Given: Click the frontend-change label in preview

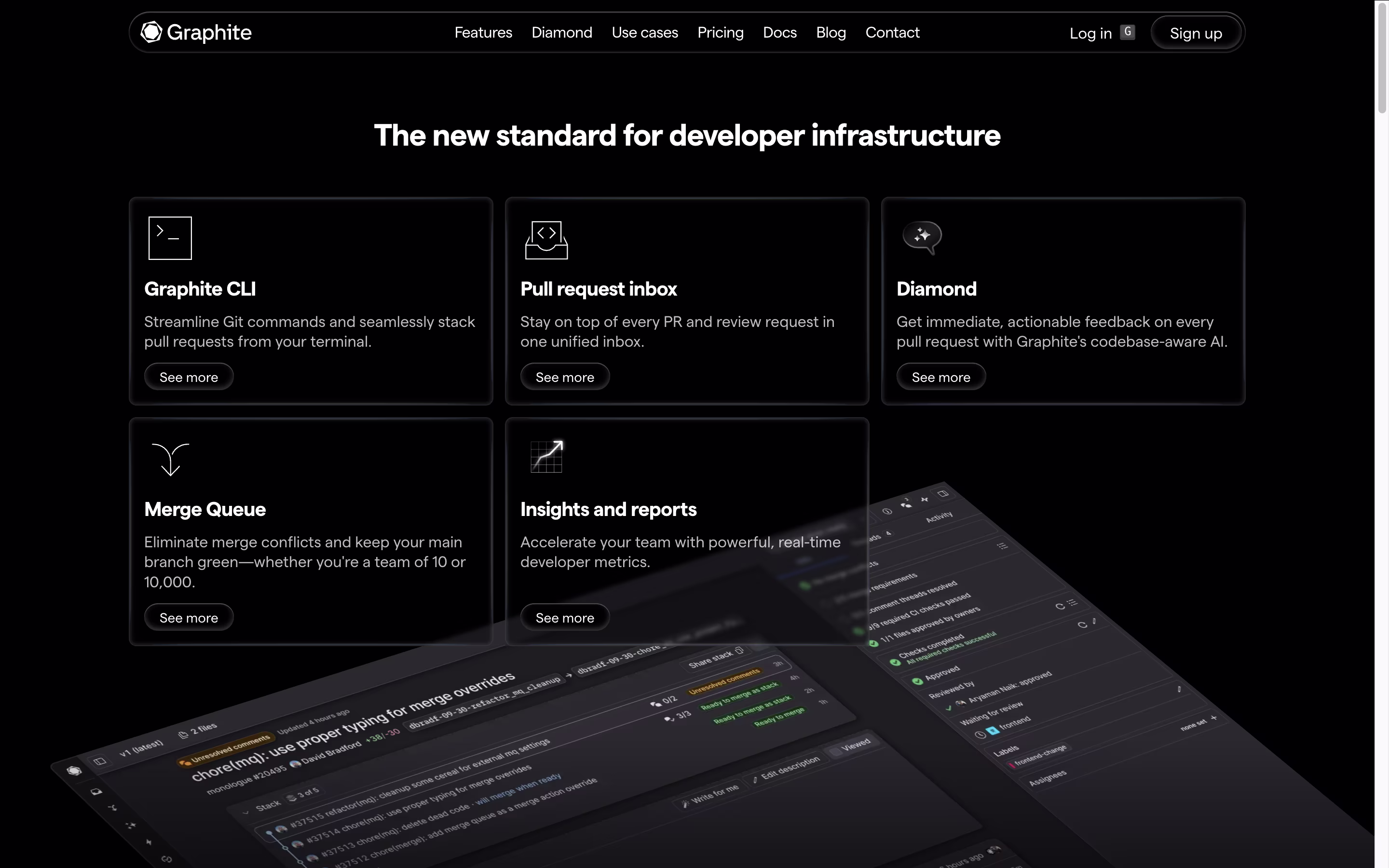Looking at the screenshot, I should 1040,756.
